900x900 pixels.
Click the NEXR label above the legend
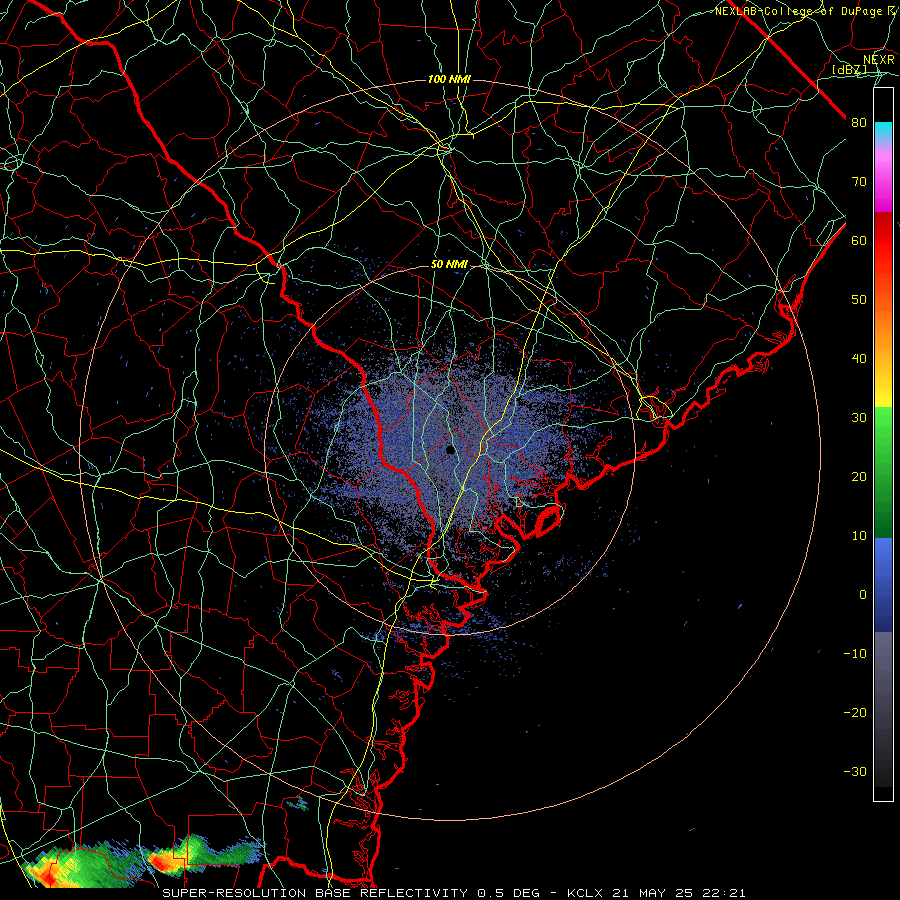tap(879, 60)
